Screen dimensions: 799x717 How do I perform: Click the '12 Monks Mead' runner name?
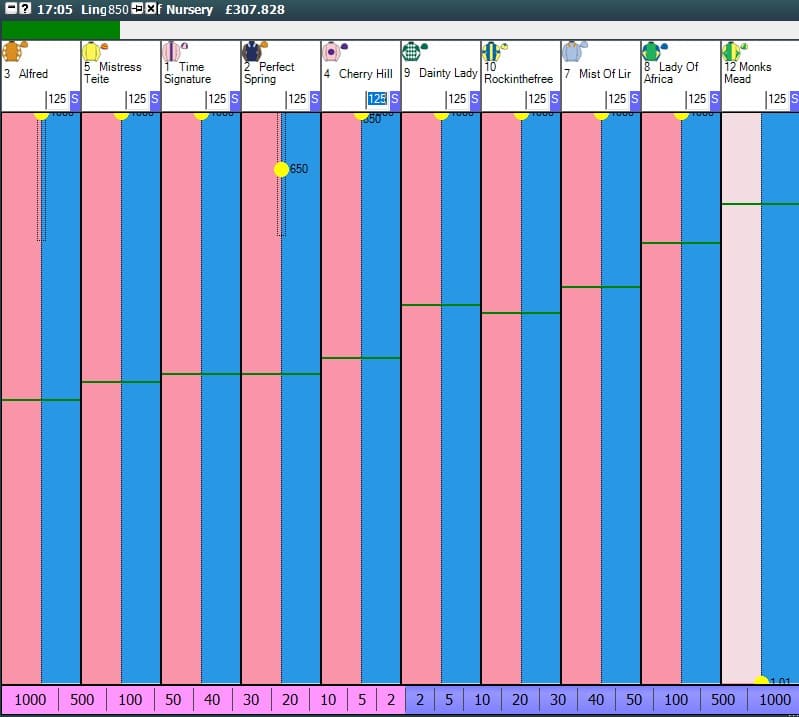[x=748, y=73]
